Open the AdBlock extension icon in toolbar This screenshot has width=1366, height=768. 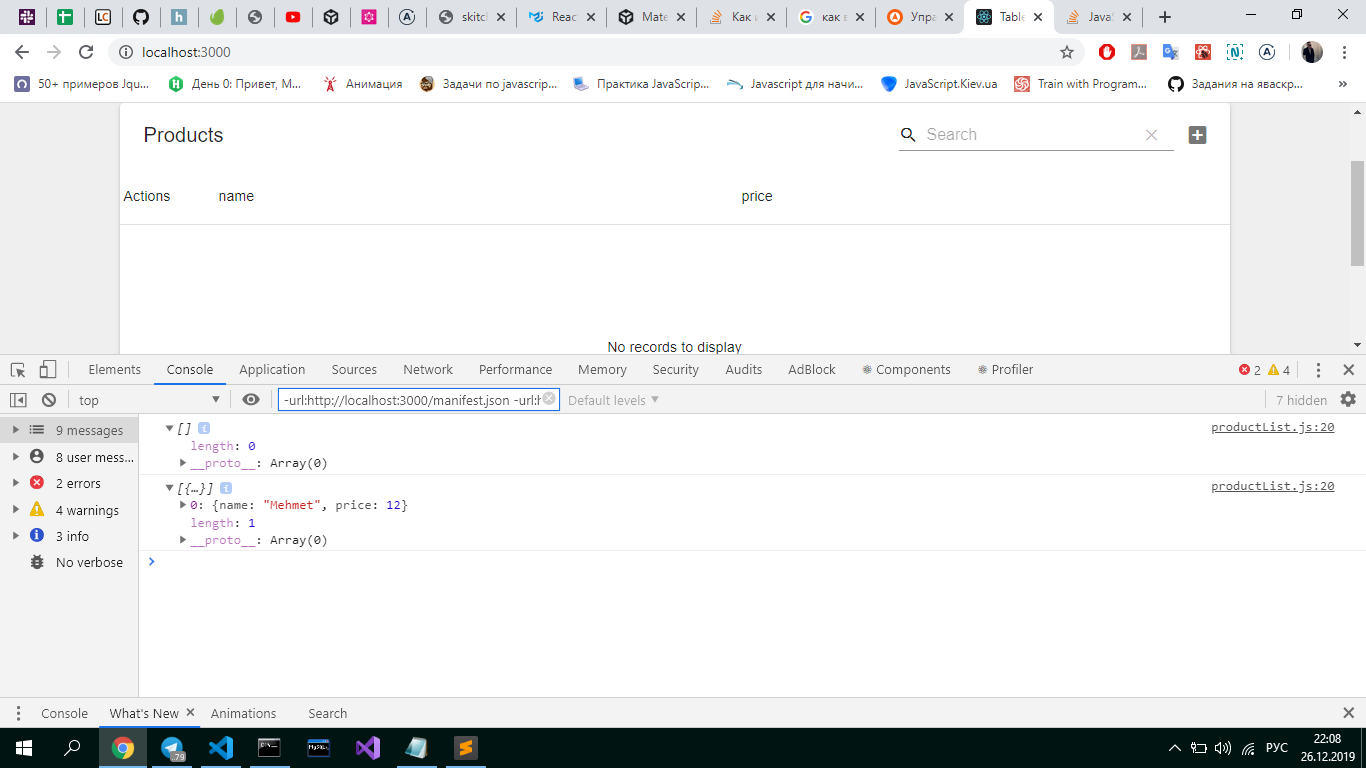1107,52
